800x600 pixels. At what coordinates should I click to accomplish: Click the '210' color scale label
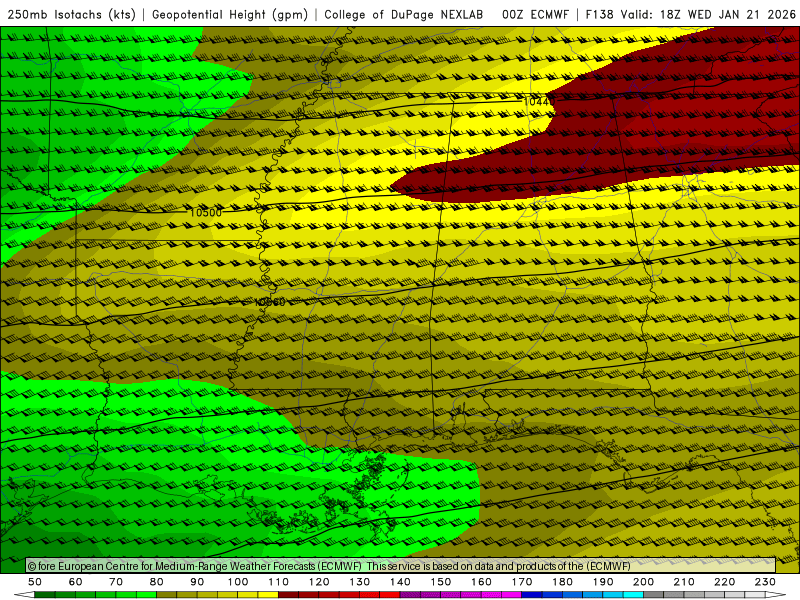point(684,582)
